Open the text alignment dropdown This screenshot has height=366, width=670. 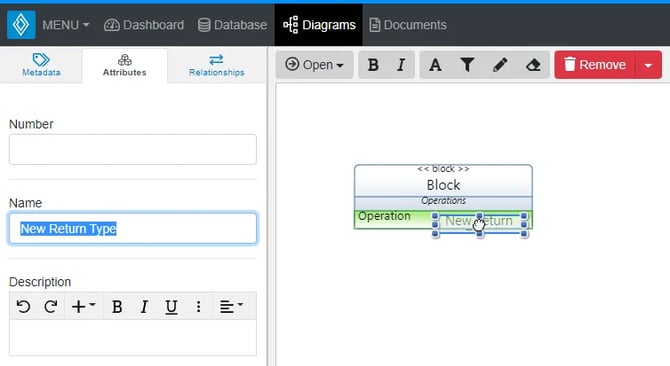click(x=231, y=306)
